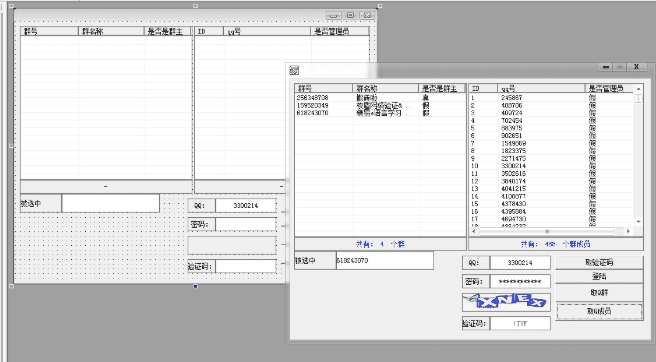Select member row with ID 7
The image size is (656, 362).
[x=551, y=143]
